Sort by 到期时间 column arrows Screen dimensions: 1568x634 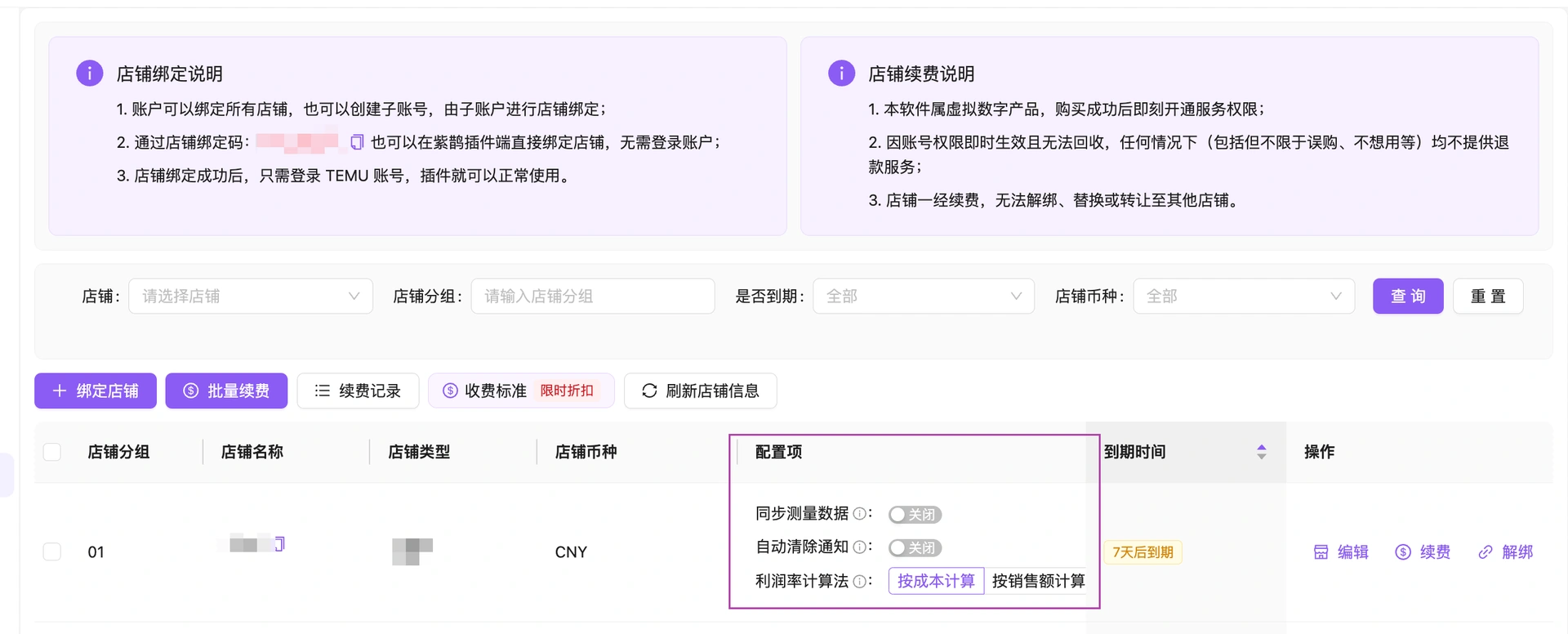coord(1261,452)
